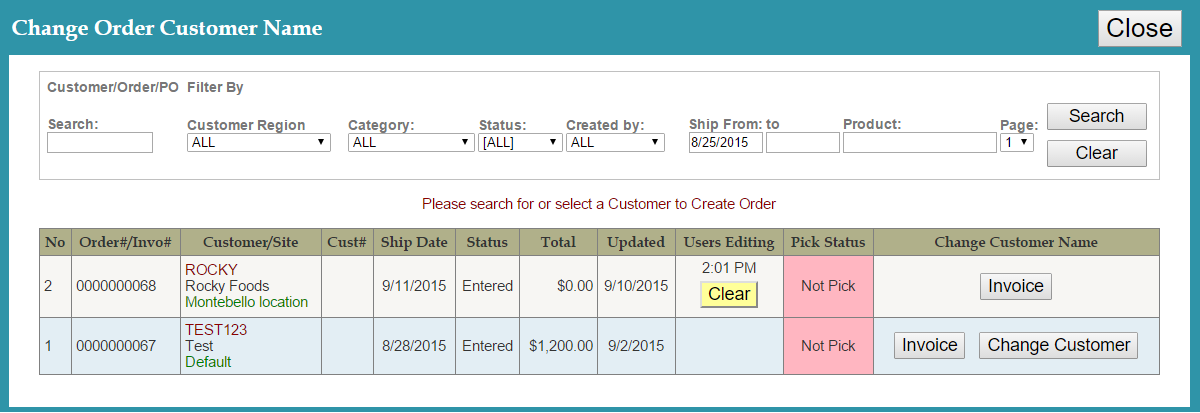Viewport: 1200px width, 413px height.
Task: Open Invoice for the ROCKY order
Action: coord(1016,286)
